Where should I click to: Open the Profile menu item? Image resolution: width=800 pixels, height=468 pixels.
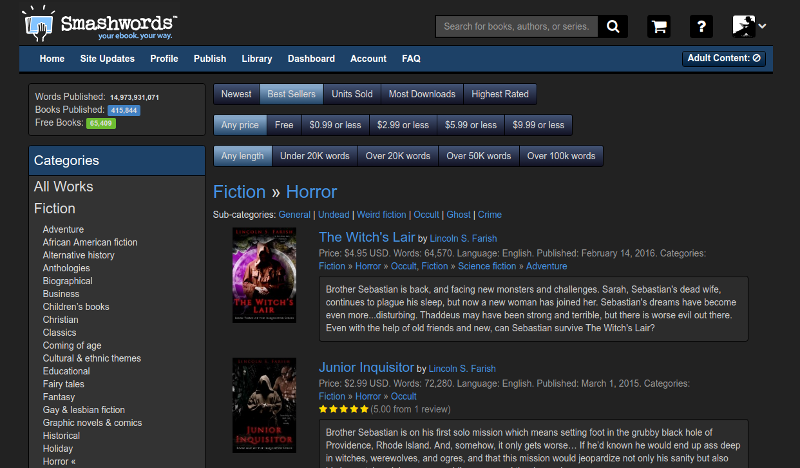pyautogui.click(x=164, y=59)
